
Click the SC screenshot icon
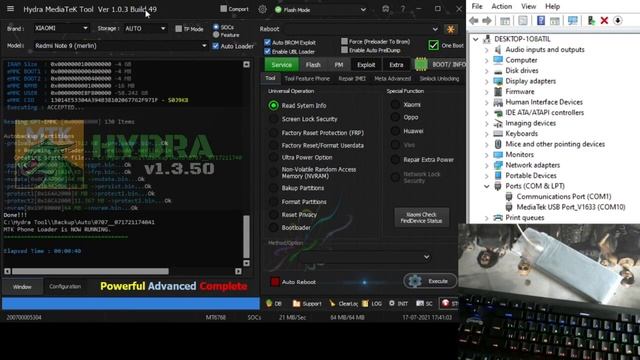pos(424,303)
